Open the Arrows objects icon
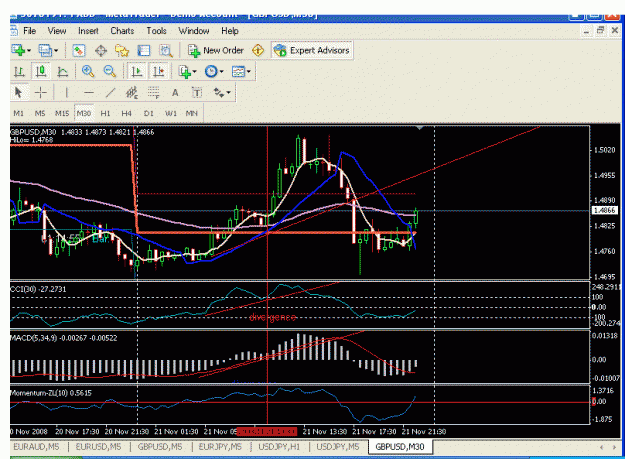Viewport: 625px width, 459px height. pyautogui.click(x=218, y=93)
